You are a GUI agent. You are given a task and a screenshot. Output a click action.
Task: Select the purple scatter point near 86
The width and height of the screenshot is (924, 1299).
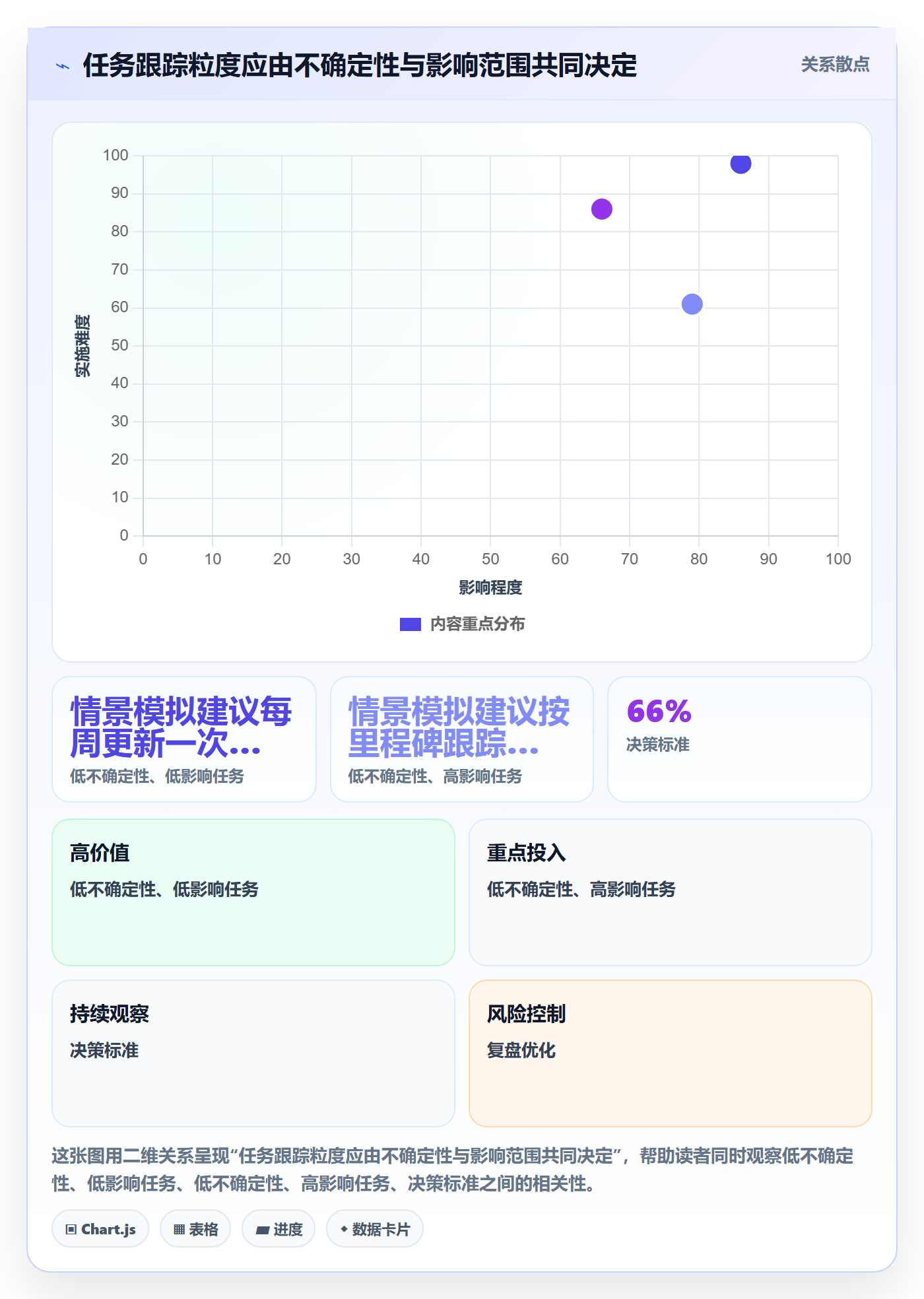[x=601, y=209]
